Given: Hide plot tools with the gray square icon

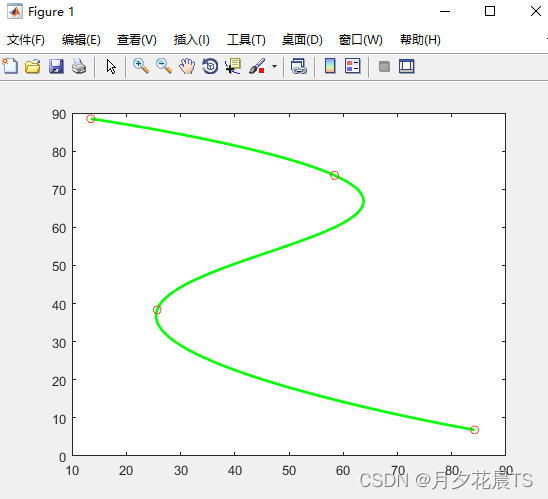Looking at the screenshot, I should (384, 66).
